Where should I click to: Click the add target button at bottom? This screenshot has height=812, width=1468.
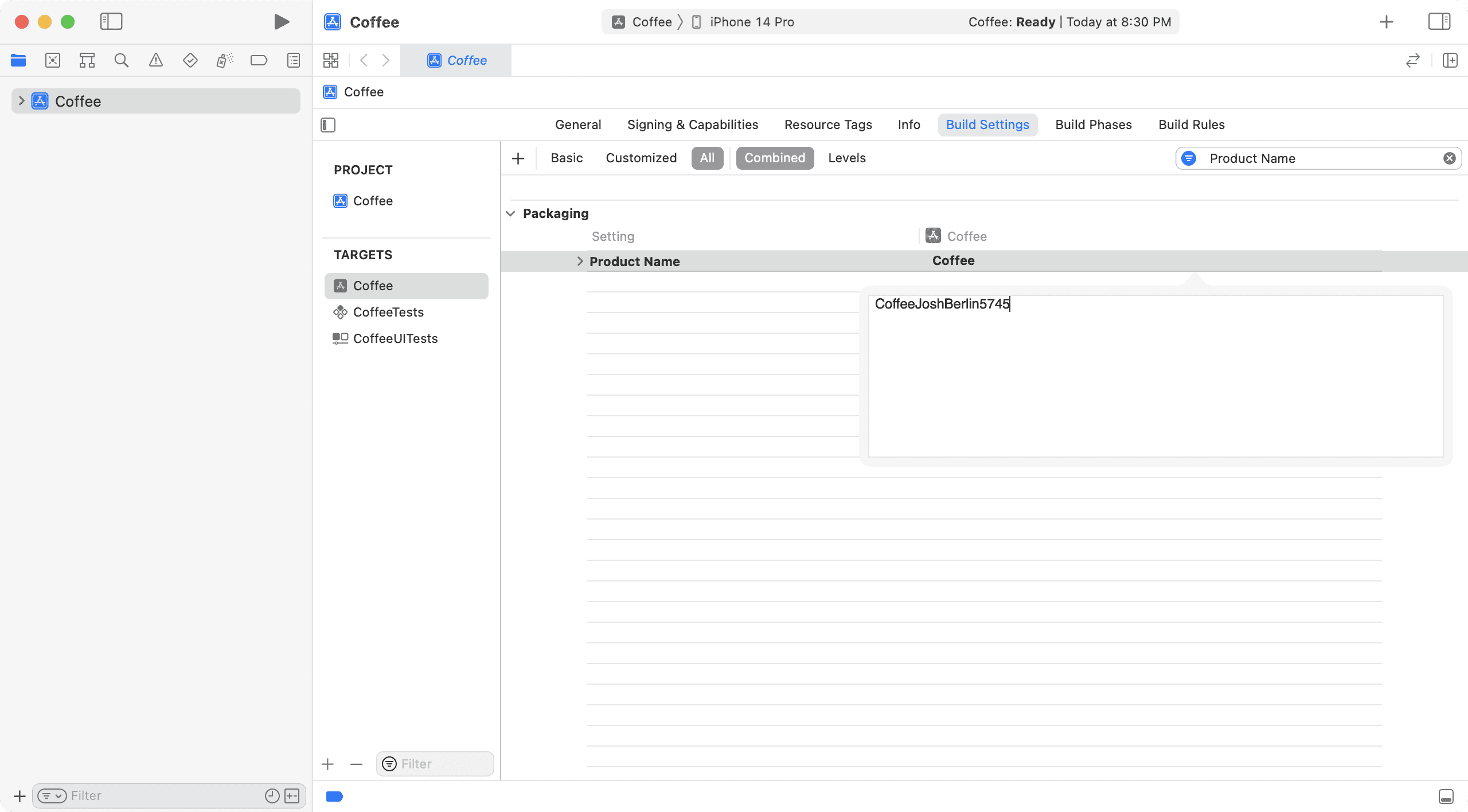[x=328, y=763]
